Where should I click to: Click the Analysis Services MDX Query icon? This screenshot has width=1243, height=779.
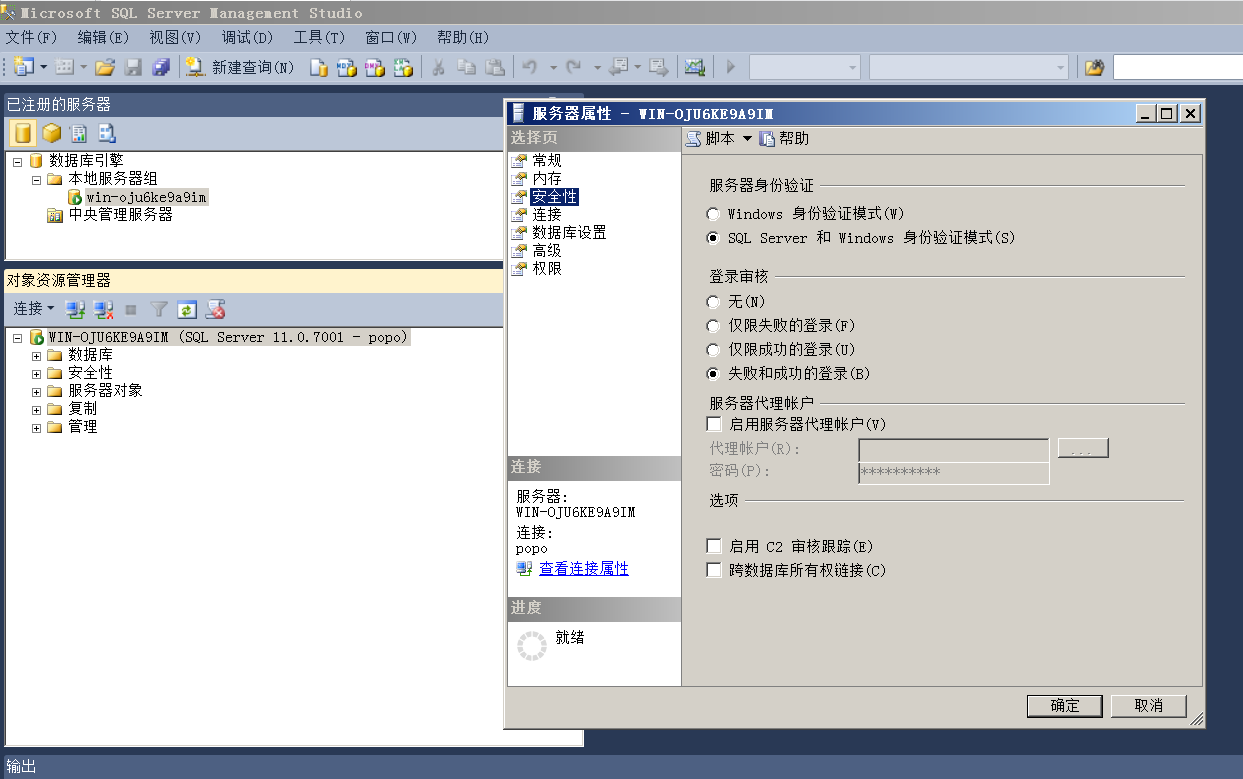347,67
